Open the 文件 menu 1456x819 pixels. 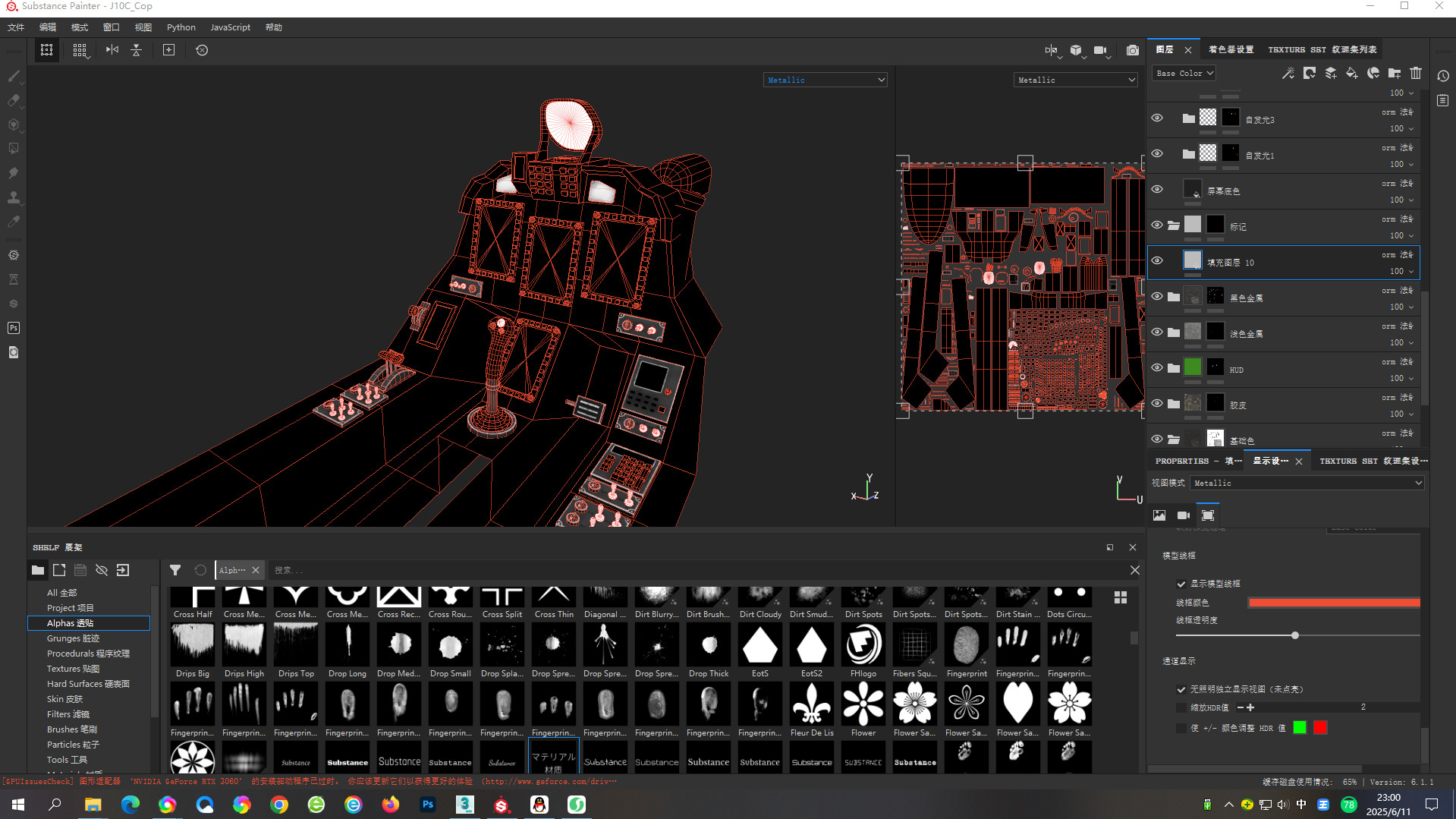click(x=16, y=27)
